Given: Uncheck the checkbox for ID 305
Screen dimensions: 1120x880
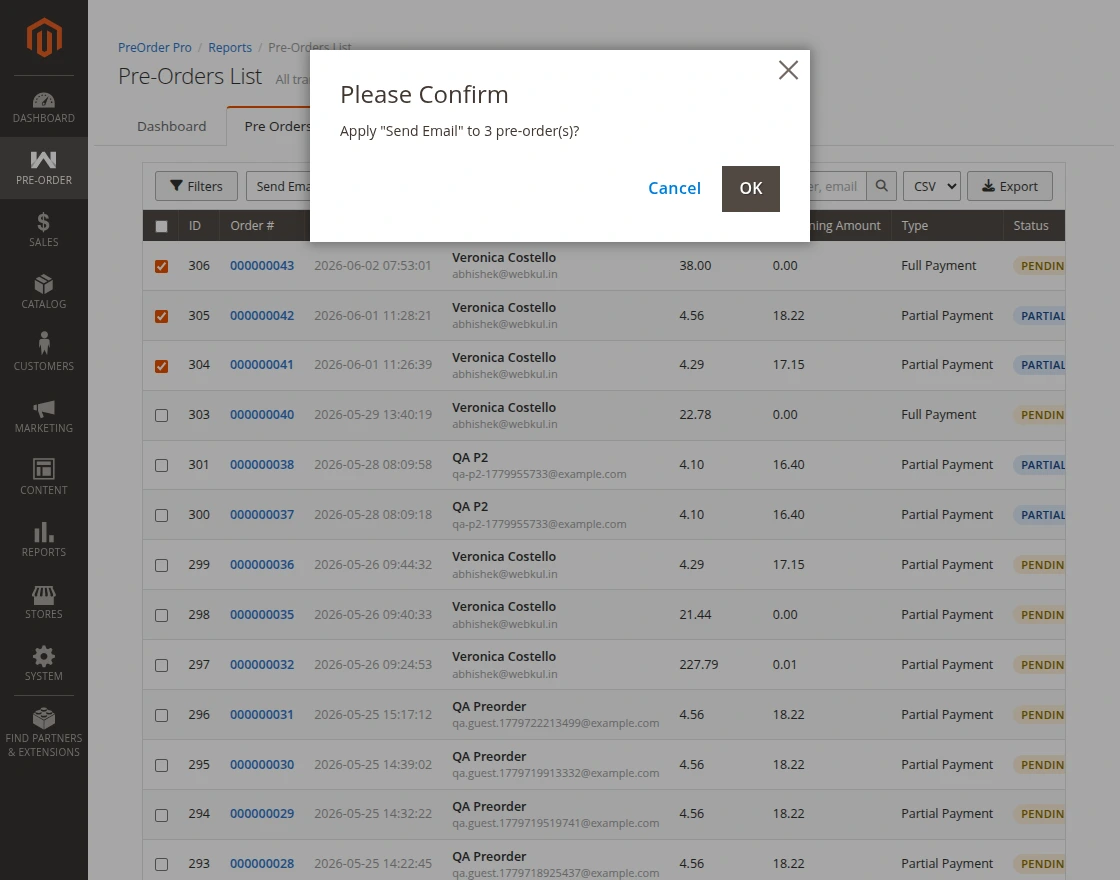Looking at the screenshot, I should 161,316.
